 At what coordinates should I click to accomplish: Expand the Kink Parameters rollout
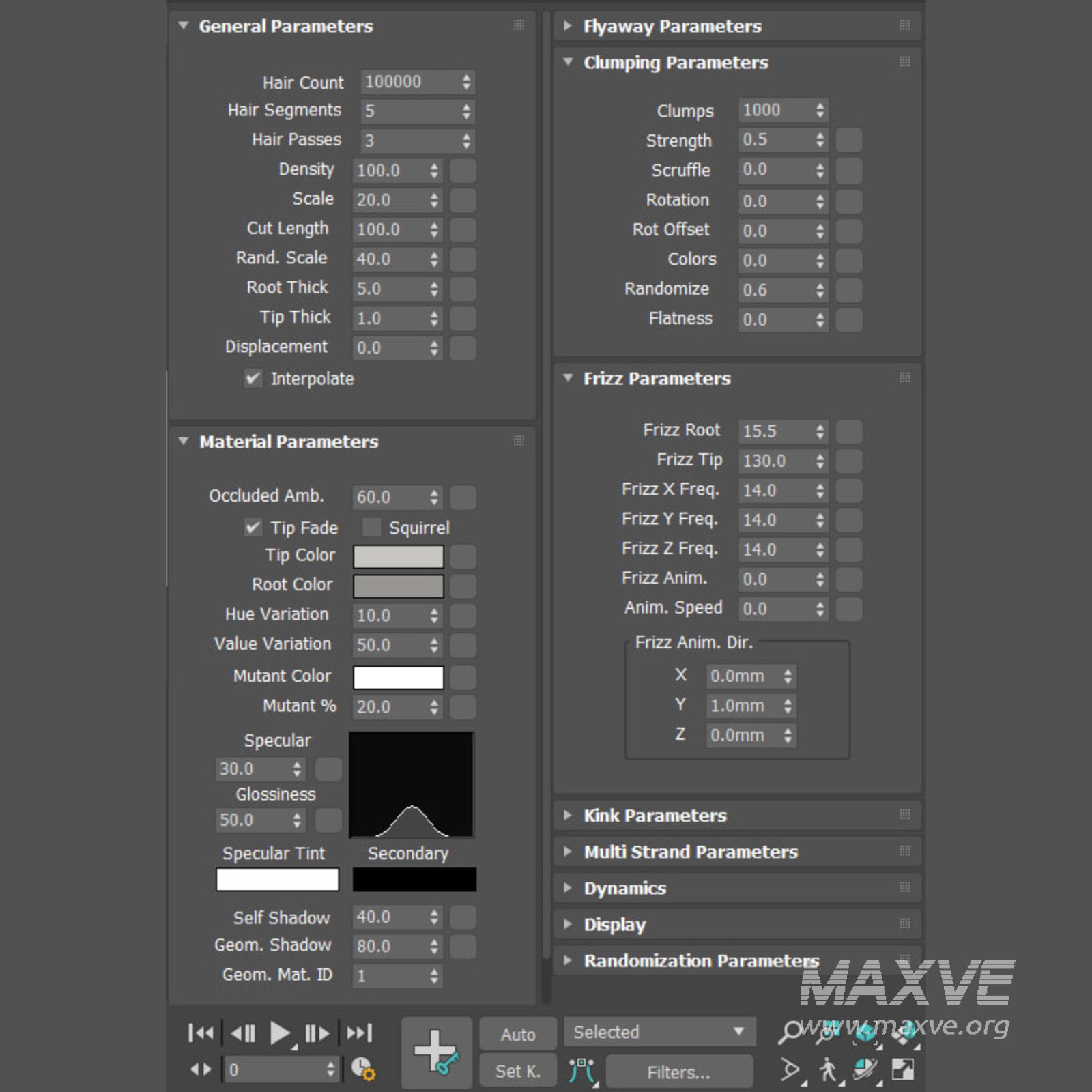click(655, 815)
